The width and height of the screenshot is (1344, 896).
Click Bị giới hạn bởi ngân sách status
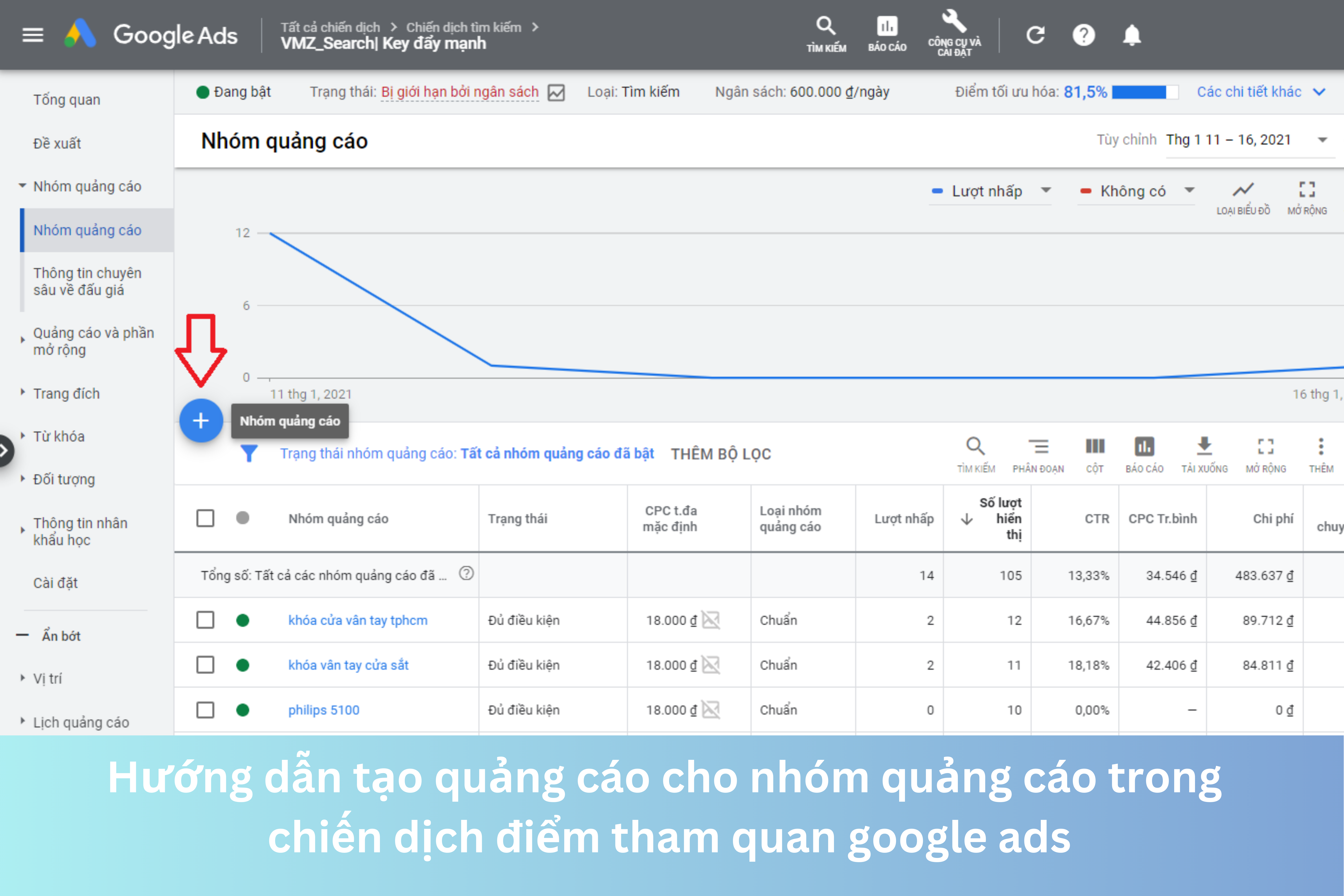coord(460,92)
